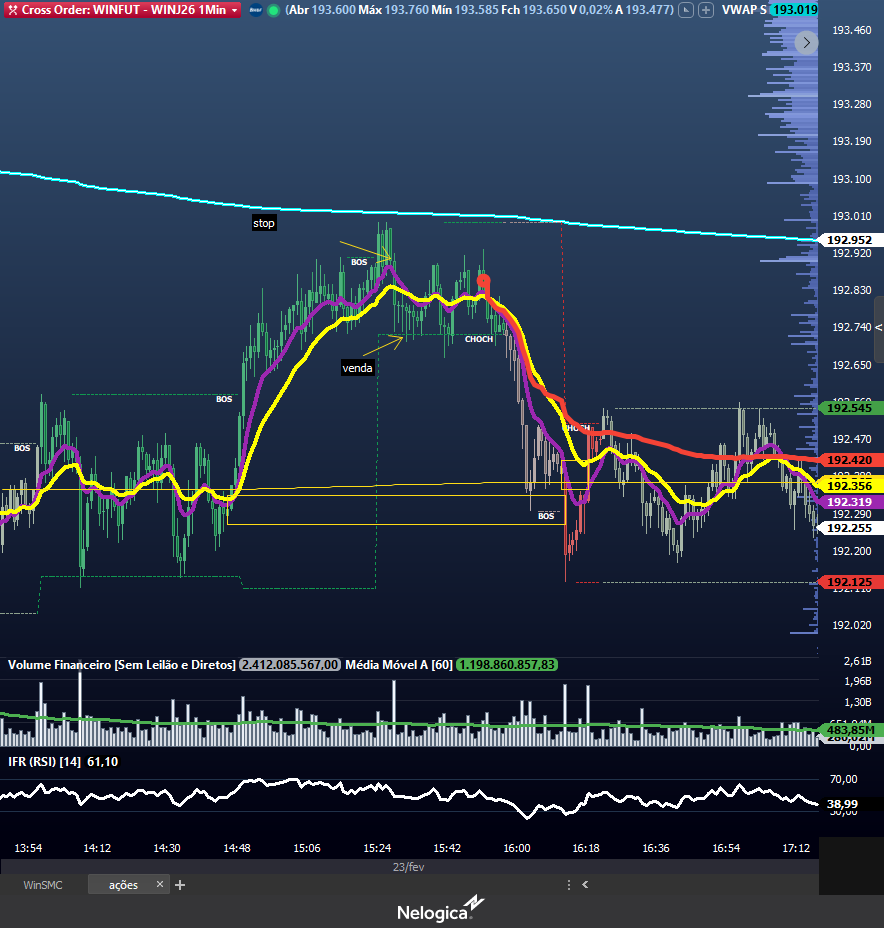Collapse tab bar using left chevron
The height and width of the screenshot is (928, 884).
tap(585, 885)
